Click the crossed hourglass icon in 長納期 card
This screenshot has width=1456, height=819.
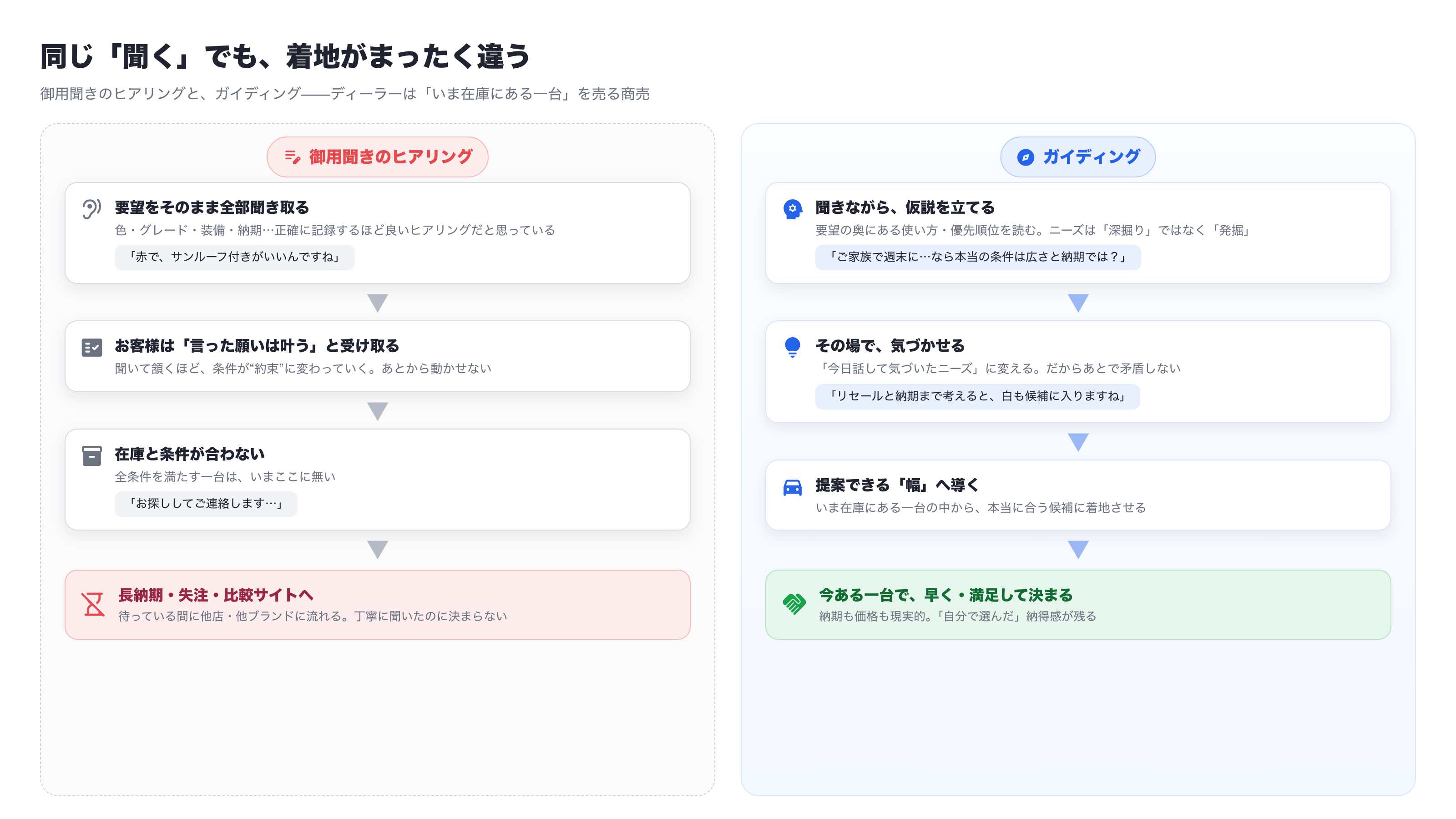pos(93,604)
